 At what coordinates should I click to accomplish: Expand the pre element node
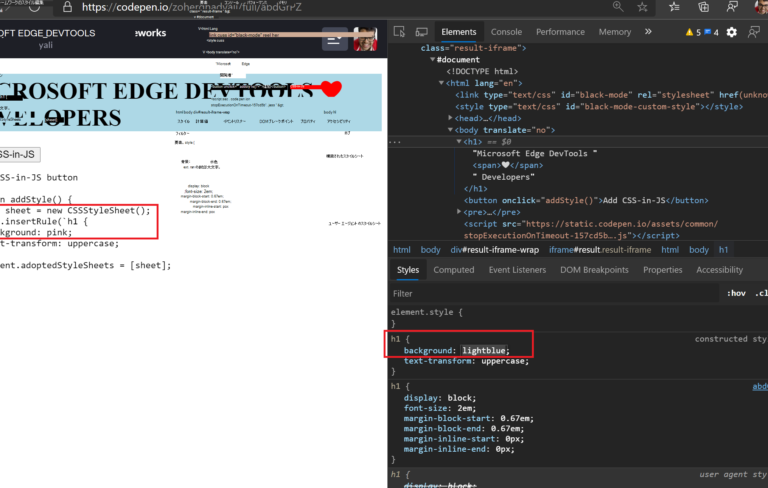[x=459, y=212]
